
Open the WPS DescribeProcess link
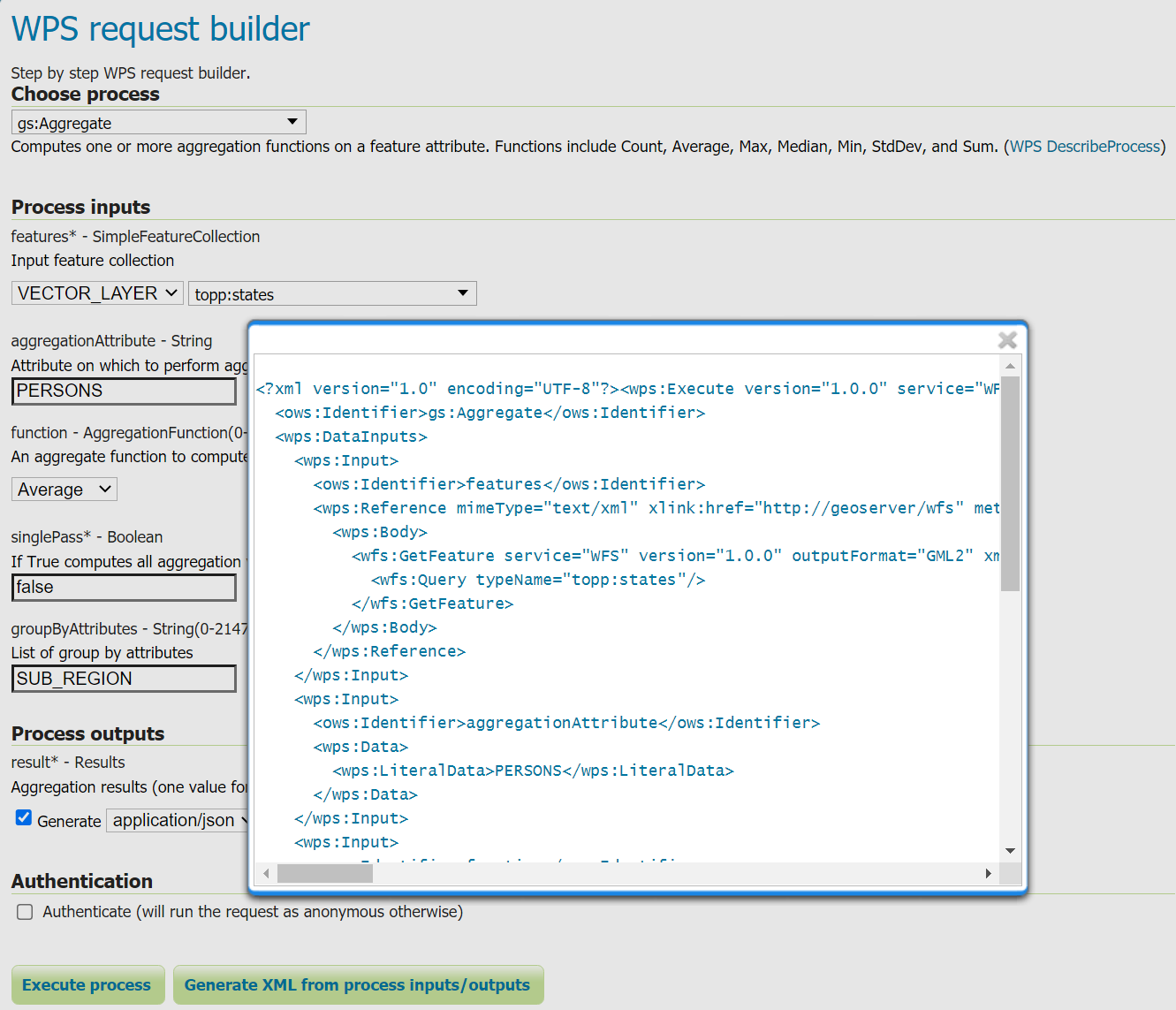[1084, 147]
